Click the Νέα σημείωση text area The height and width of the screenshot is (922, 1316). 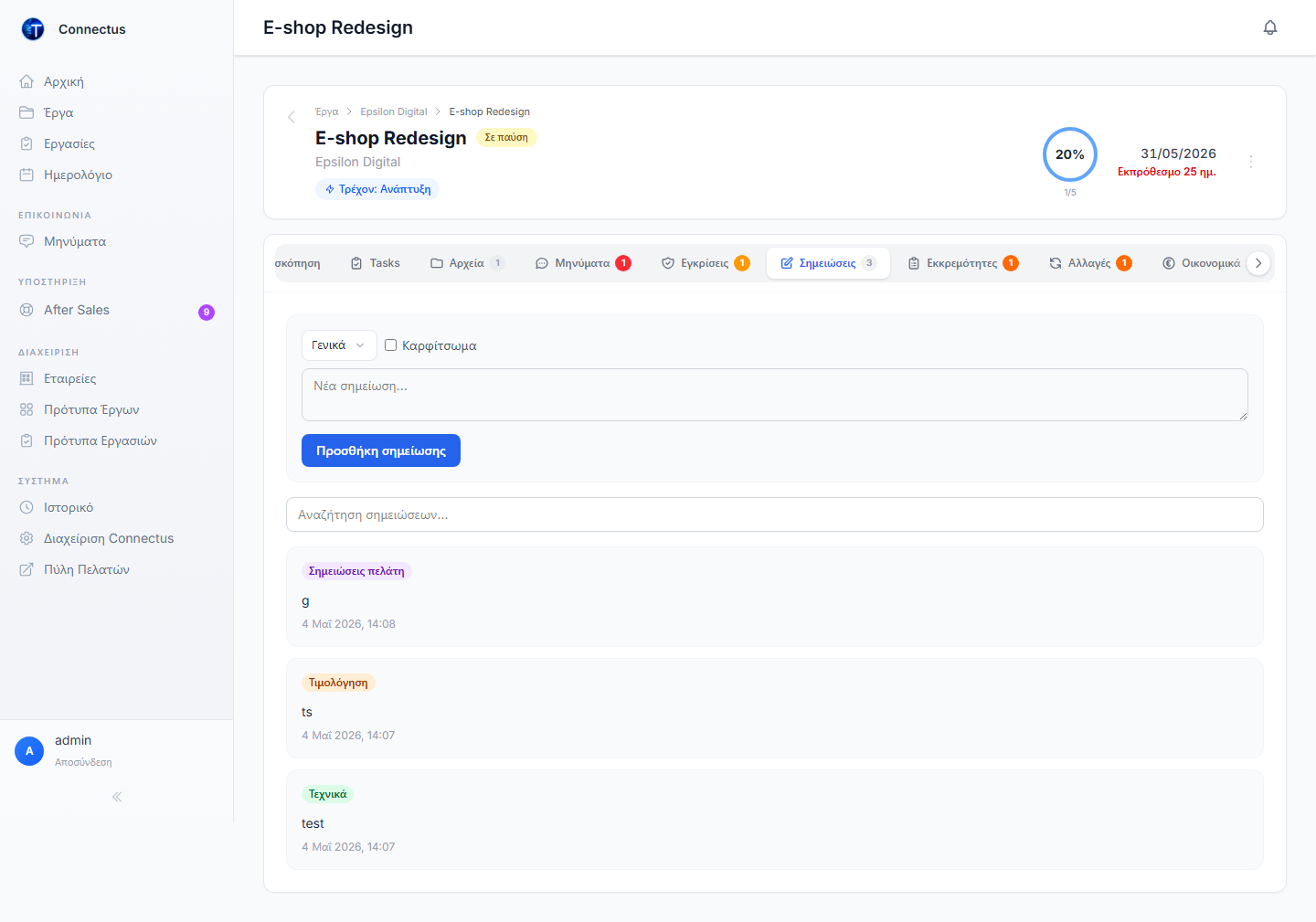pos(775,395)
